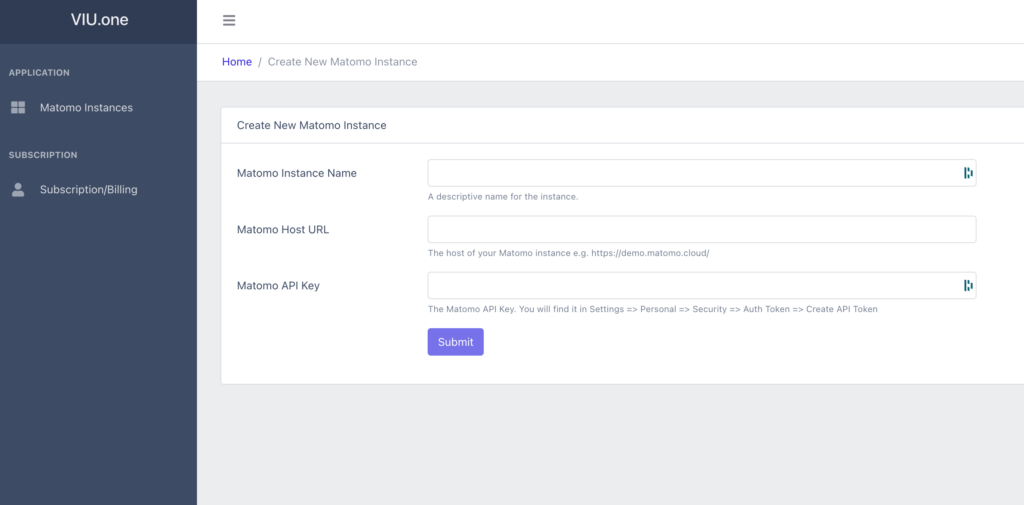The image size is (1024, 505).
Task: Click the Matomo API Key label
Action: (278, 285)
